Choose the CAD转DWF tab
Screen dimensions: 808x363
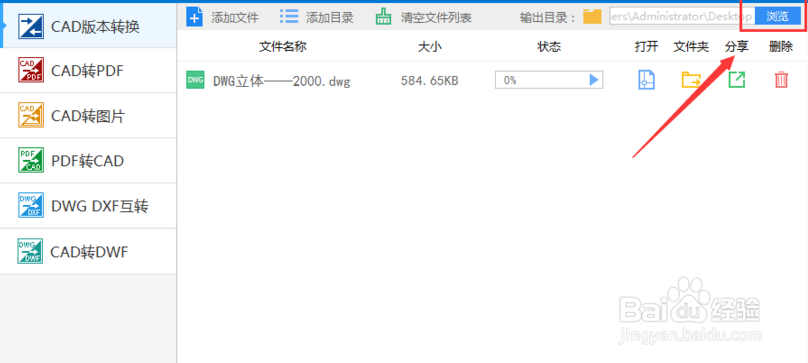(88, 252)
